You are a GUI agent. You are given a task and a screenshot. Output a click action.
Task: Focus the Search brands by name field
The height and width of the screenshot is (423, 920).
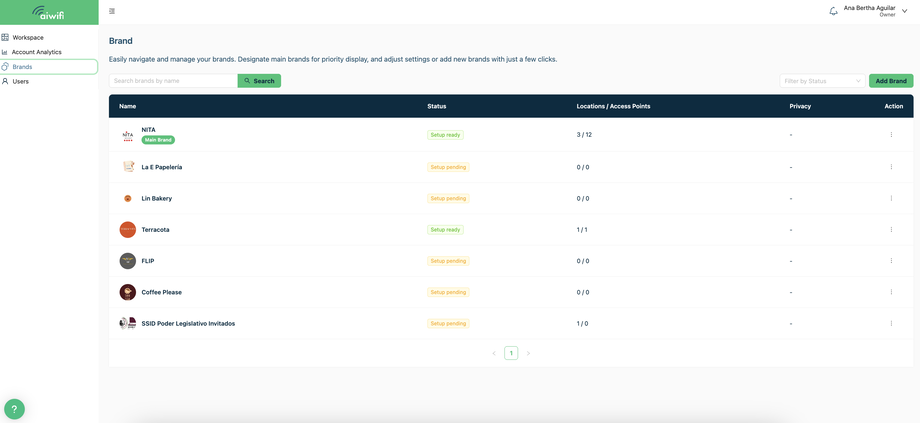tap(173, 81)
